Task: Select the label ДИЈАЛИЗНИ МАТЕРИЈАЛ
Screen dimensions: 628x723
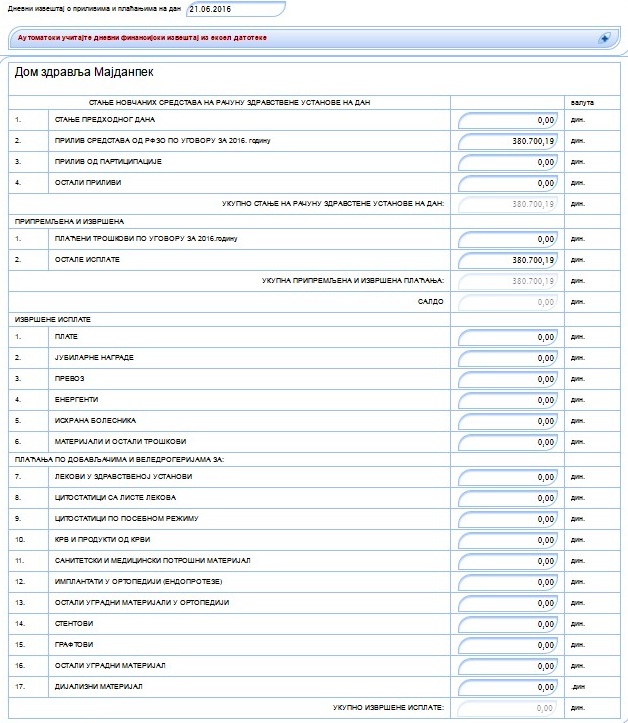Action: [x=98, y=687]
